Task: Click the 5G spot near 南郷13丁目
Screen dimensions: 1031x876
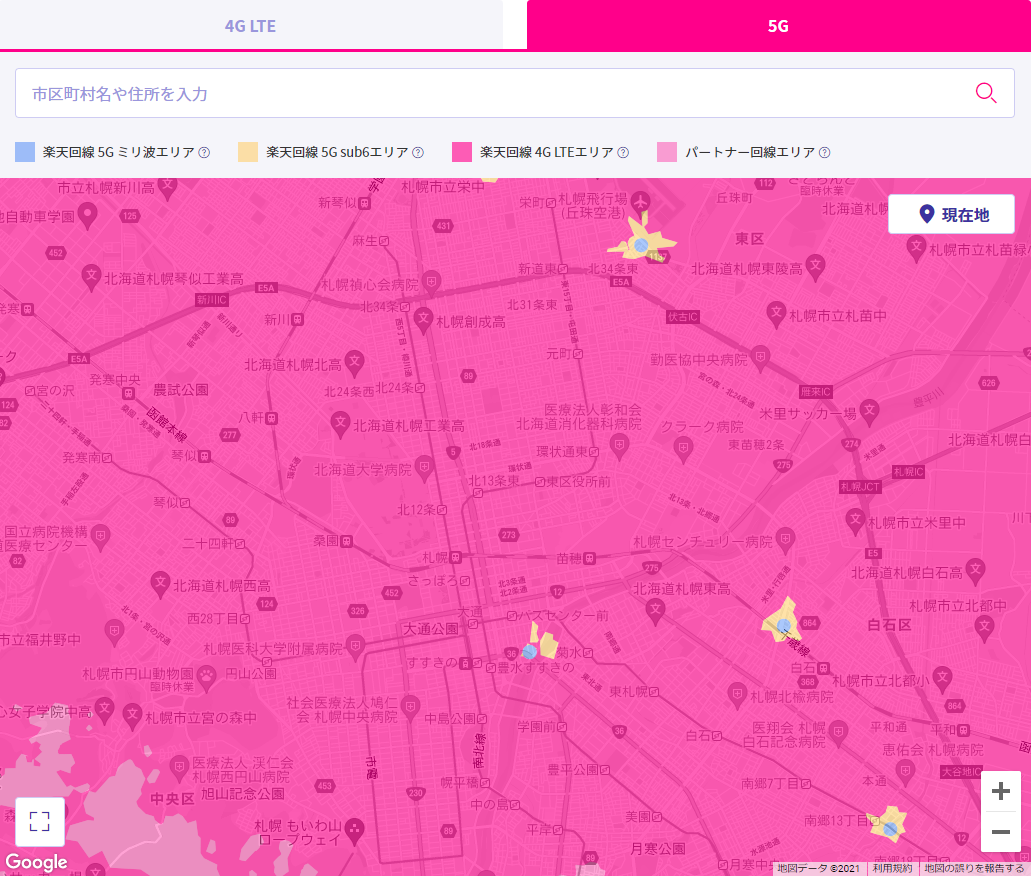Action: pyautogui.click(x=890, y=829)
